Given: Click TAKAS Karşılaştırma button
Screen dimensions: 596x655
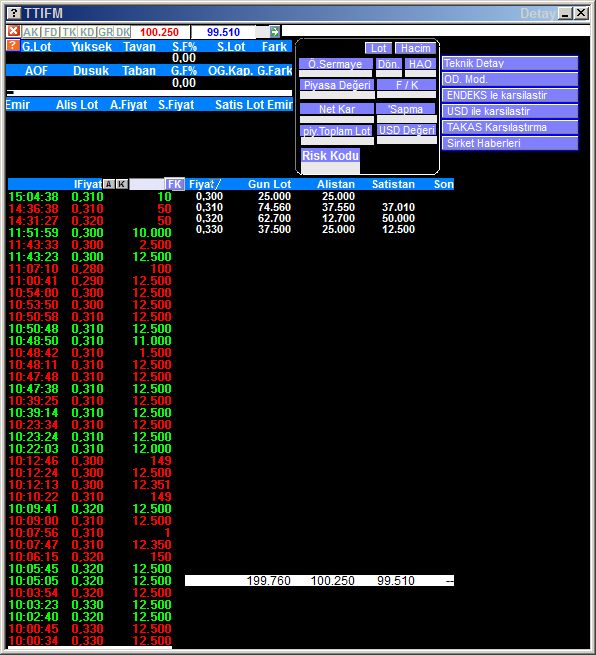Looking at the screenshot, I should [x=510, y=127].
